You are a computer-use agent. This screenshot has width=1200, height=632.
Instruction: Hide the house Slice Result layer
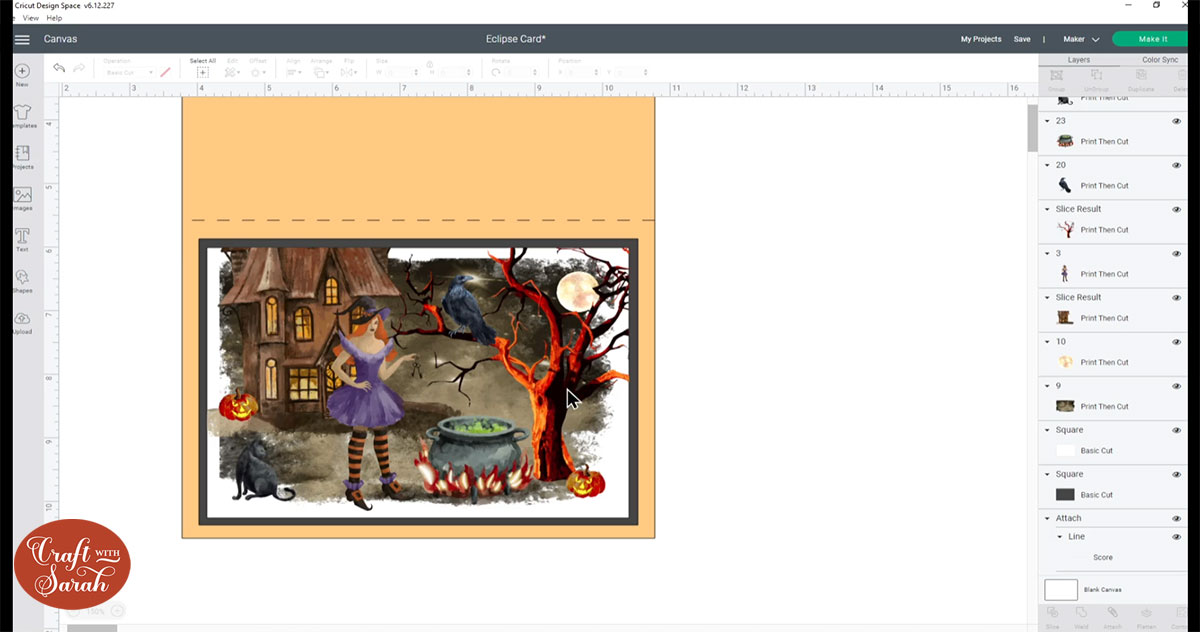point(1176,297)
